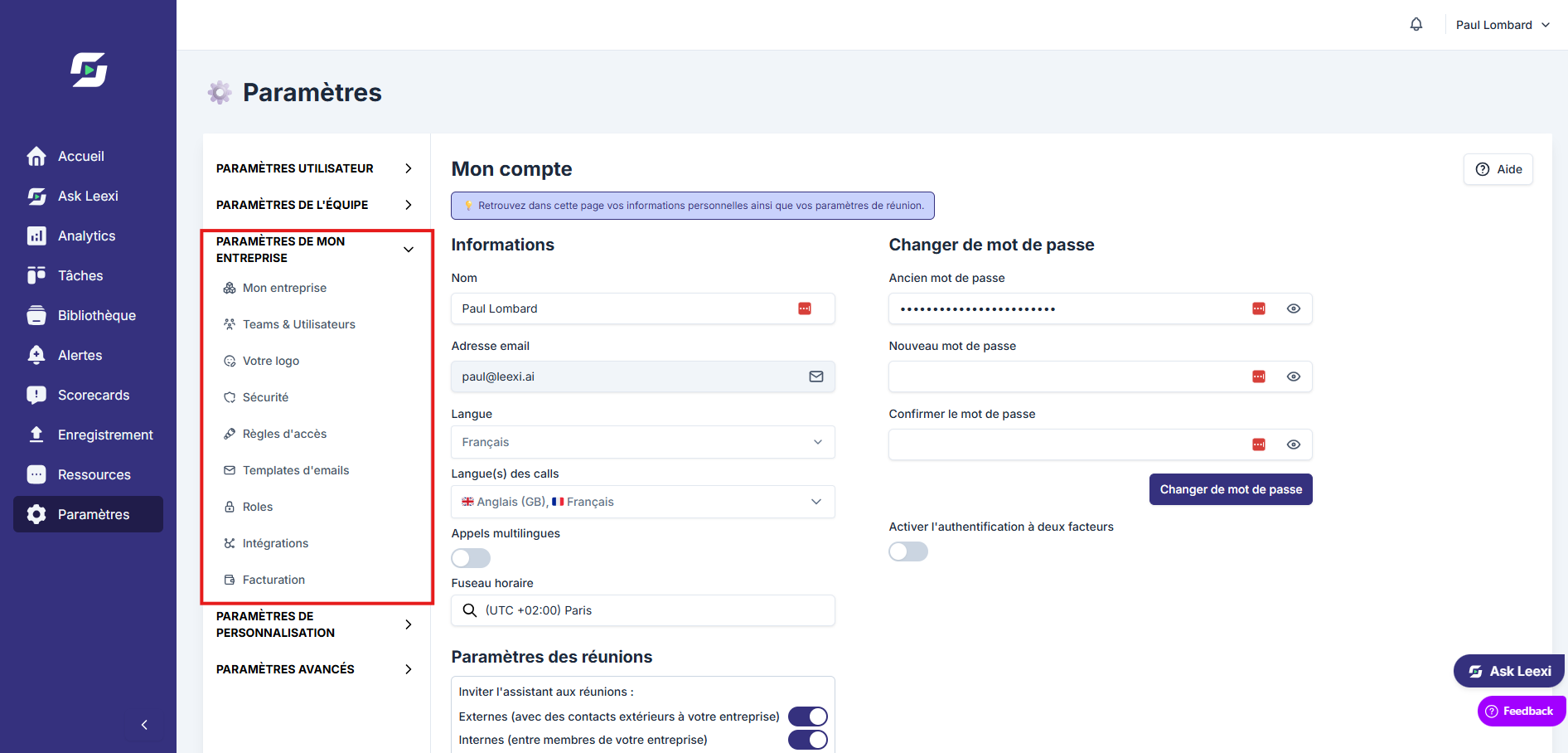Click the Scorecards sidebar icon
The width and height of the screenshot is (1568, 753).
36,395
